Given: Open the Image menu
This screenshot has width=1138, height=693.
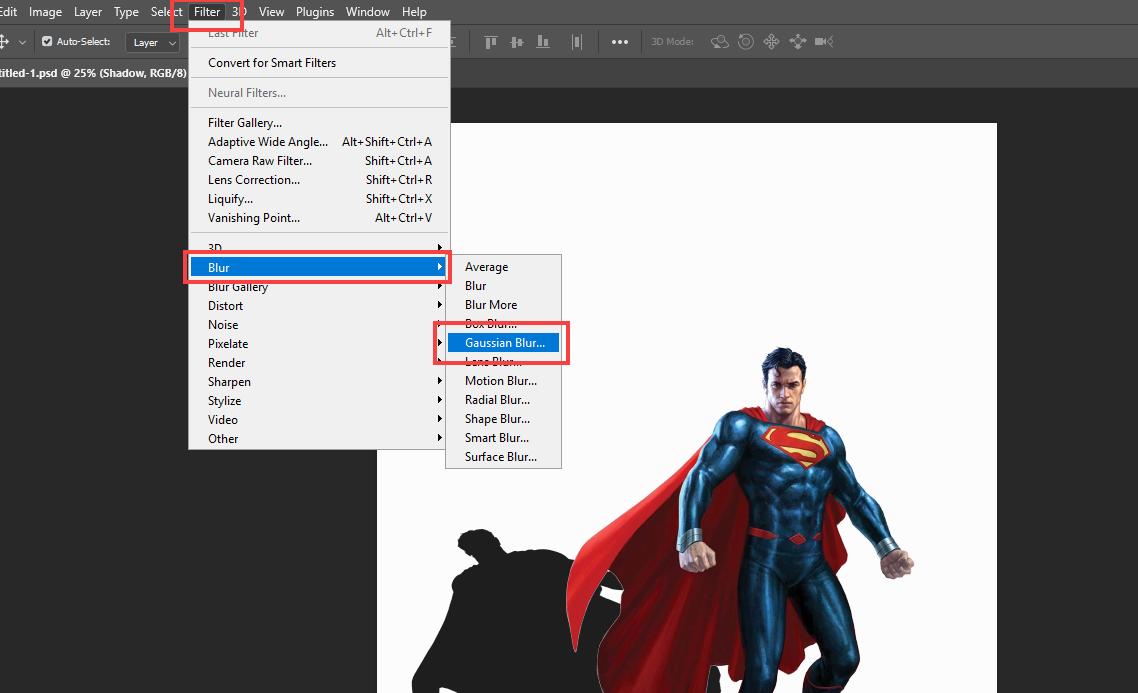Looking at the screenshot, I should (x=45, y=11).
